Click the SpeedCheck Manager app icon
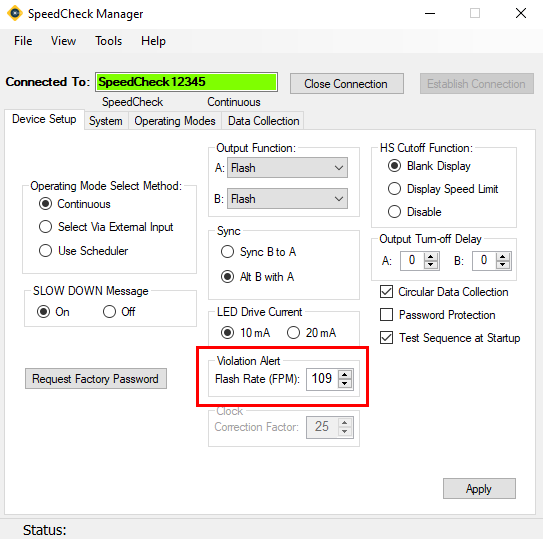Screen dimensions: 543x539 coord(15,14)
